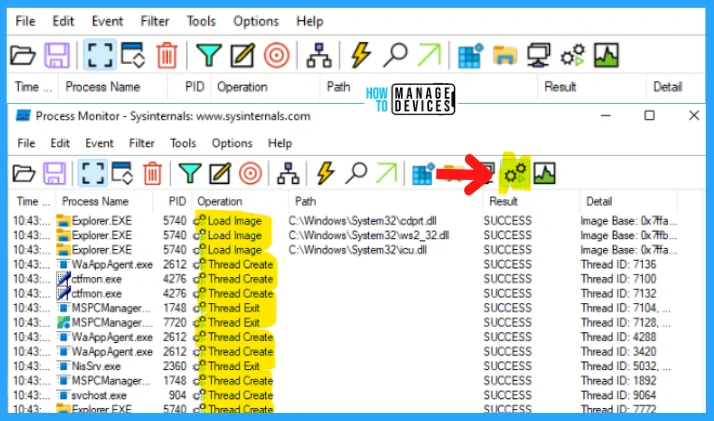Image resolution: width=714 pixels, height=421 pixels.
Task: Click lightning bolt icon in front window
Action: [326, 173]
